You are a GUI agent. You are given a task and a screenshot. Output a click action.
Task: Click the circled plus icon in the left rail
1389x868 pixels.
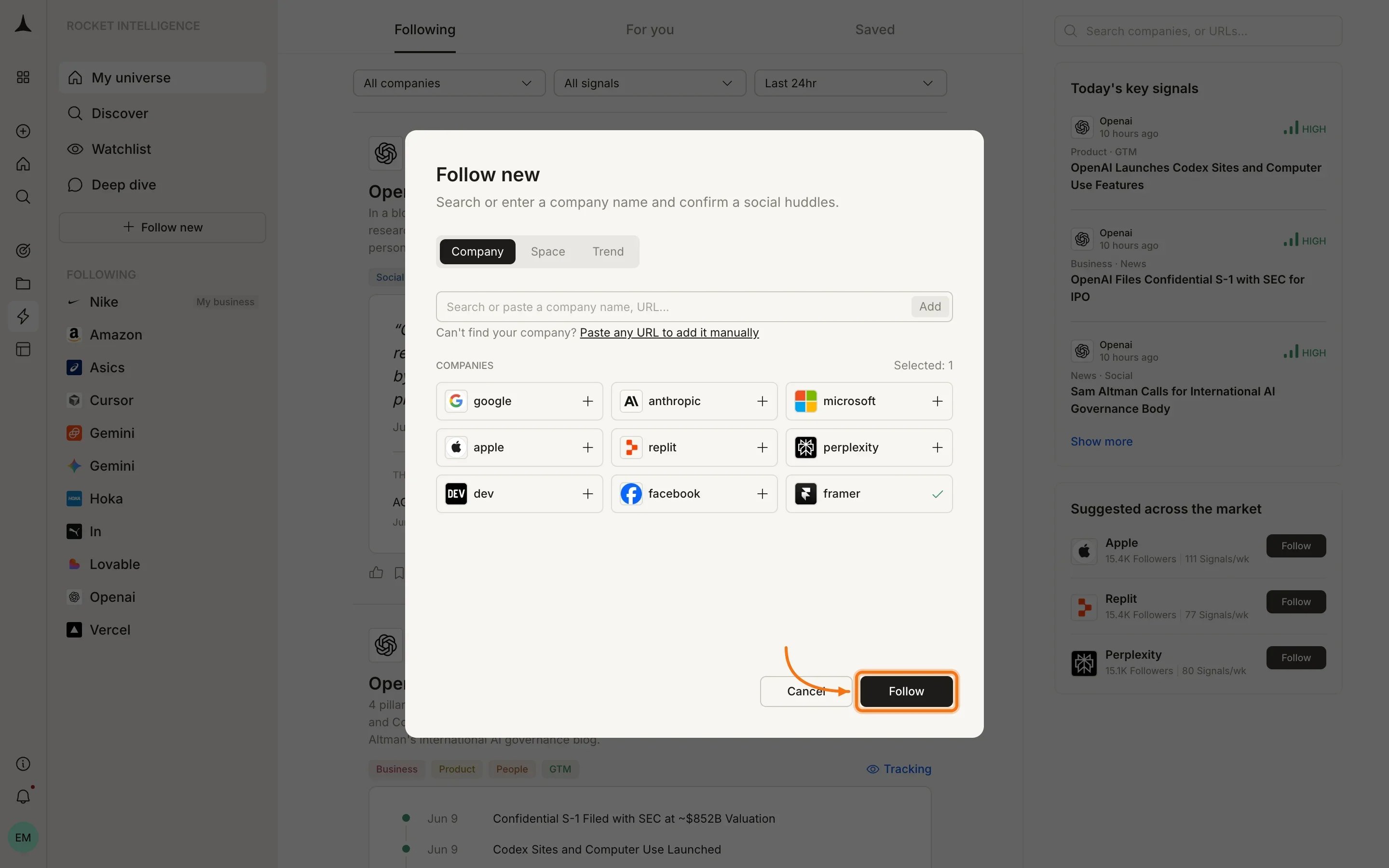pos(23,131)
